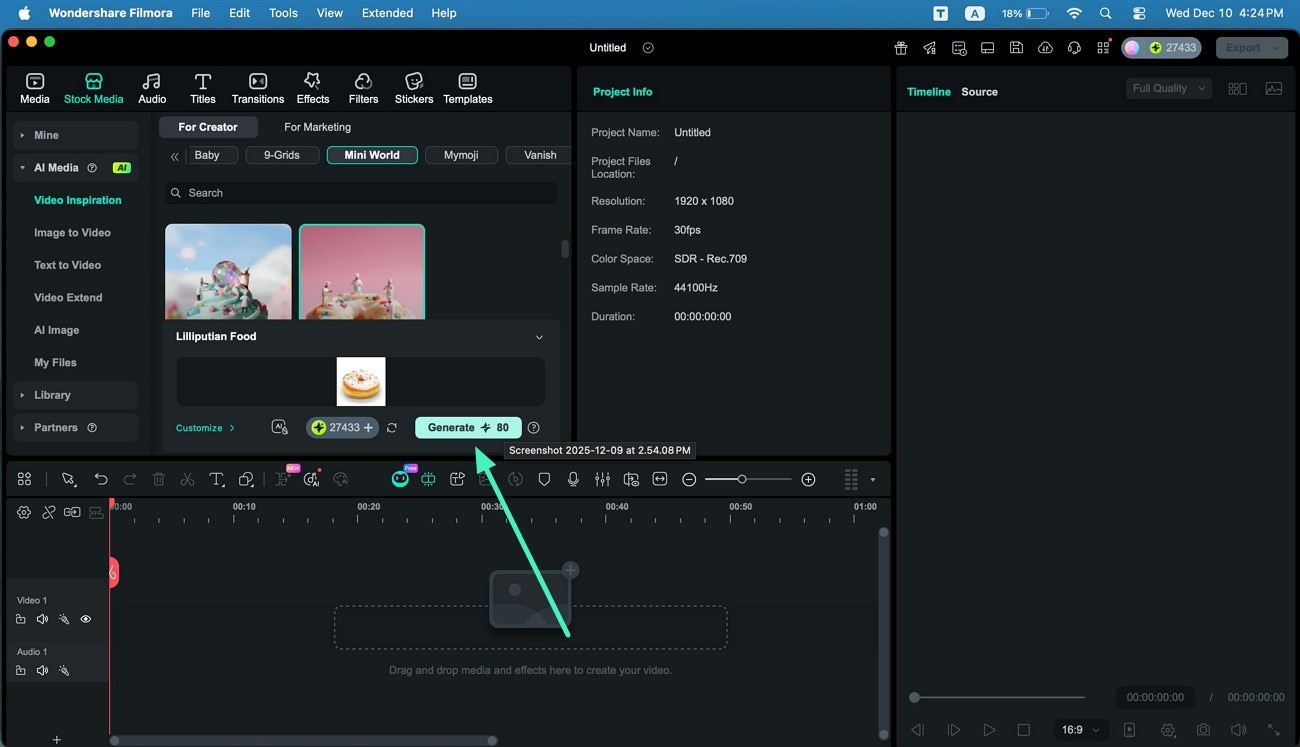The height and width of the screenshot is (747, 1300).
Task: Open the Full Quality playback dropdown
Action: [x=1166, y=88]
